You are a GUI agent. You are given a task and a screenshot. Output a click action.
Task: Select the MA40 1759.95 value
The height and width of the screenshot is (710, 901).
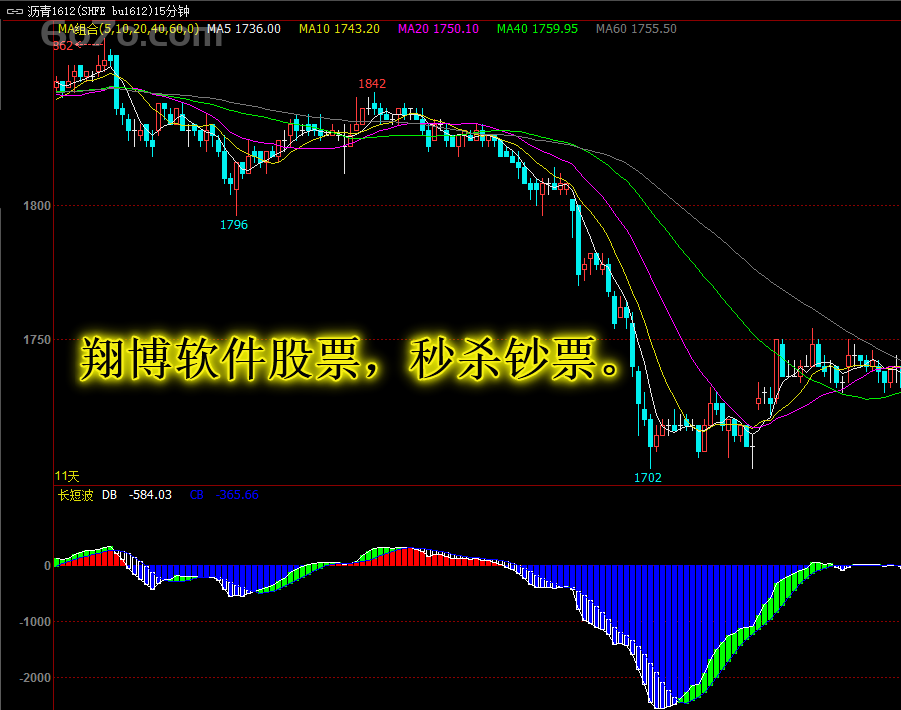(x=537, y=29)
